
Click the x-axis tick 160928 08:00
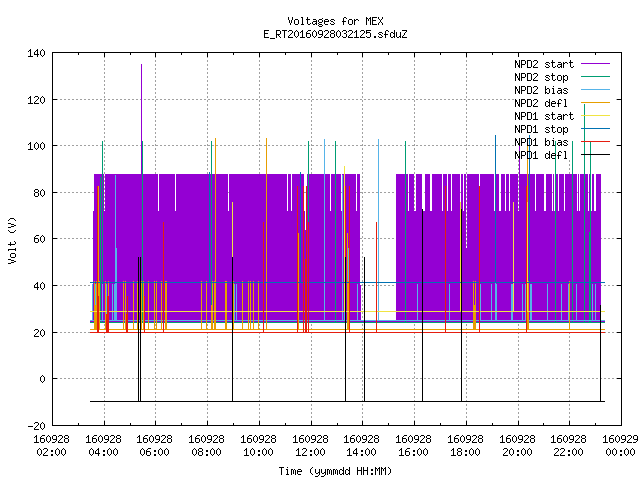206,446
